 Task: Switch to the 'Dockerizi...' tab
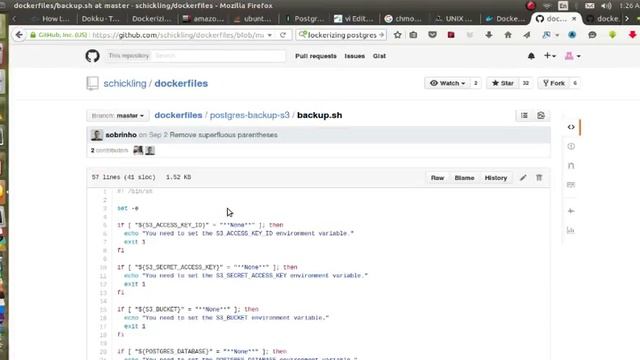[x=151, y=19]
